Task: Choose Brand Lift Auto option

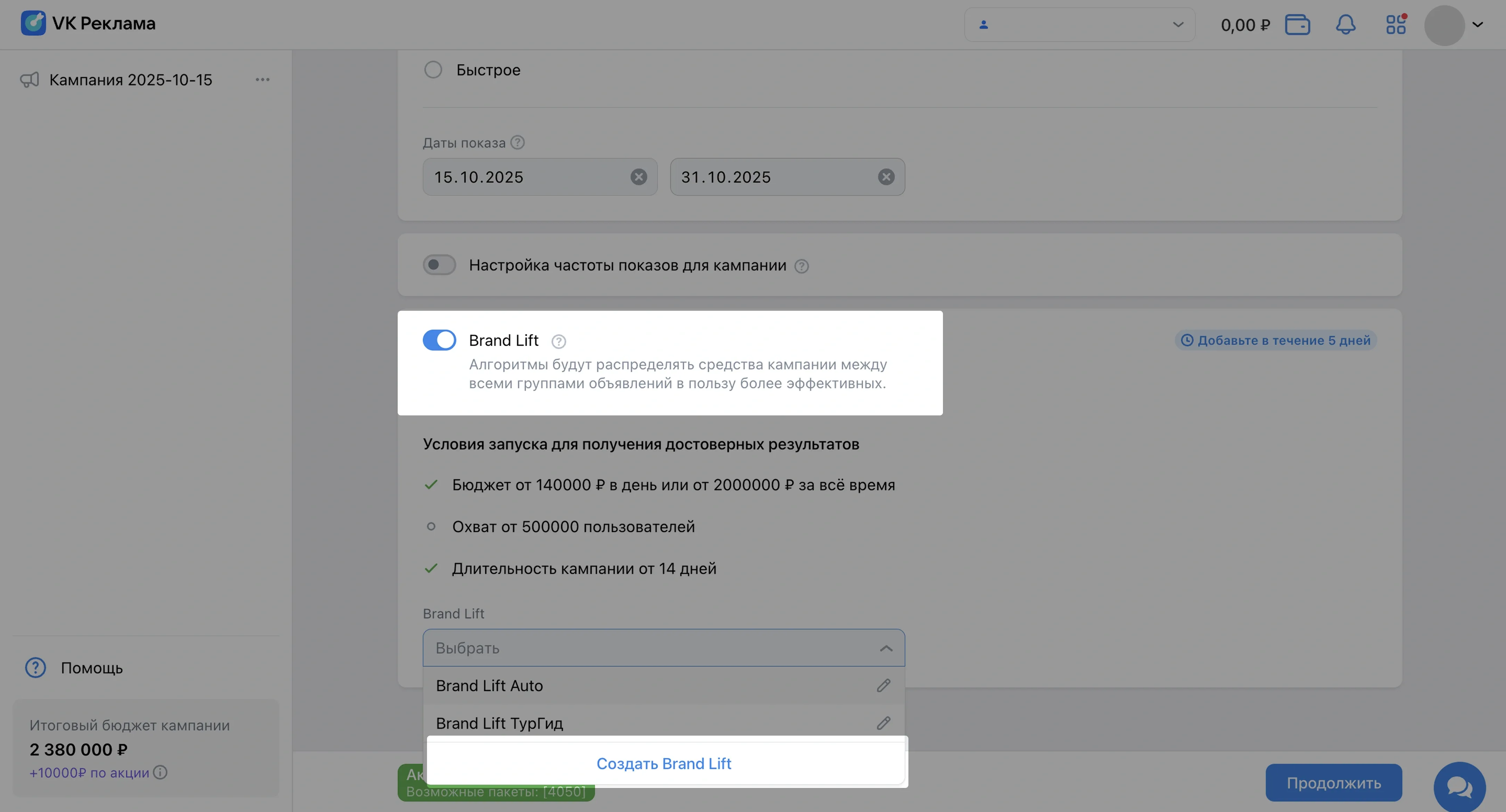Action: click(x=489, y=686)
